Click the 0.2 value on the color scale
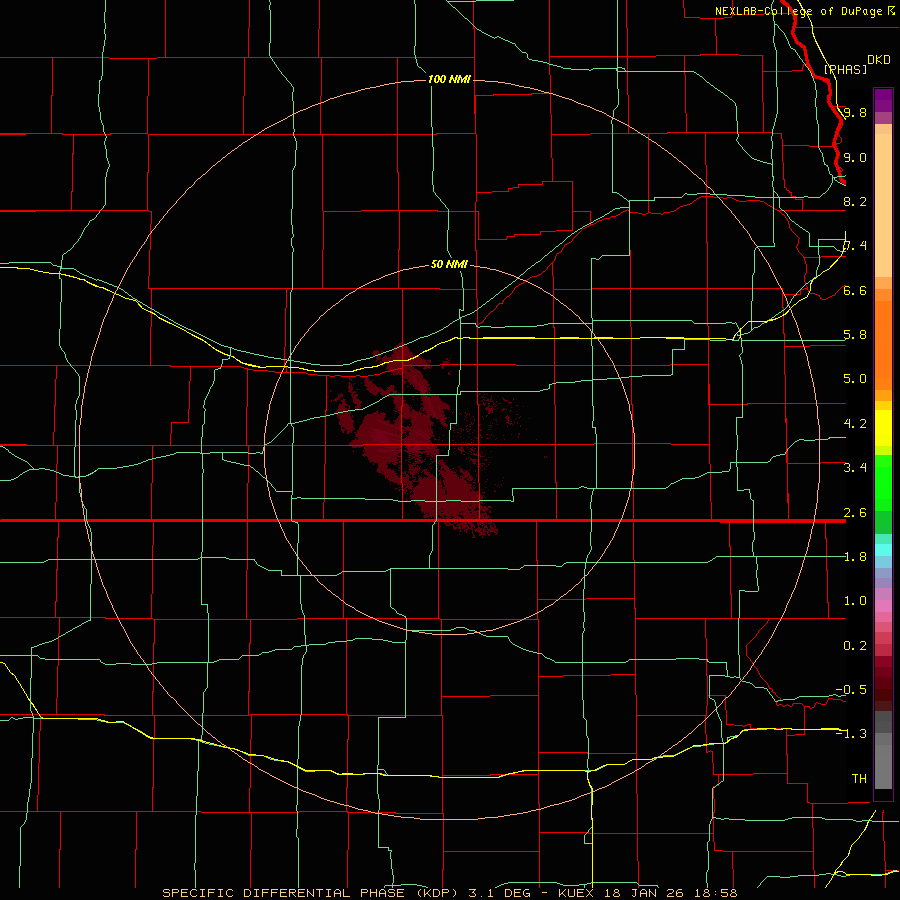This screenshot has width=900, height=900. [855, 646]
